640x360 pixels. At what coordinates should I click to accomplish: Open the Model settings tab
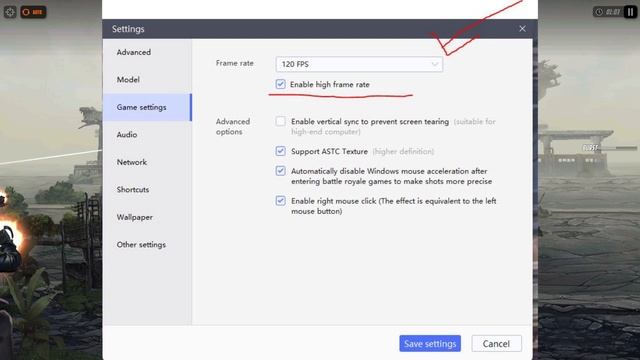pyautogui.click(x=147, y=80)
